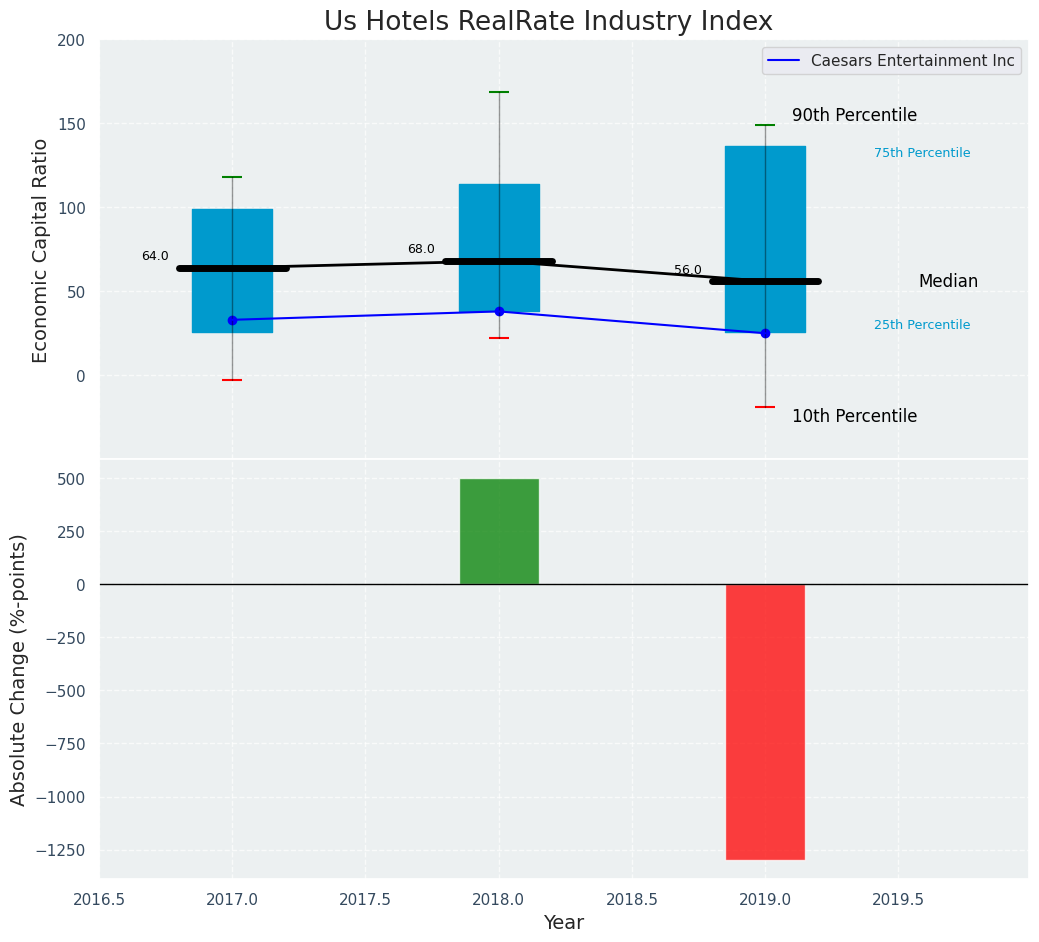Click the Economic Capital Ratio axis label
The width and height of the screenshot is (1039, 942).
[x=41, y=250]
